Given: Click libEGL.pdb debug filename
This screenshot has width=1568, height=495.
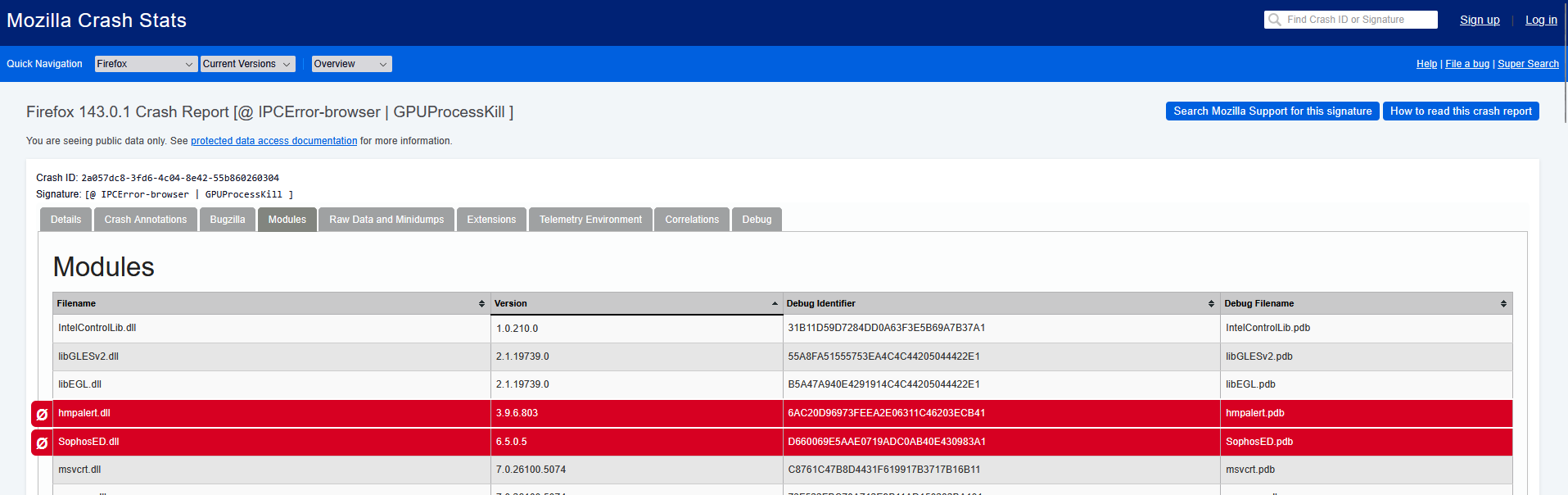Looking at the screenshot, I should (1250, 384).
